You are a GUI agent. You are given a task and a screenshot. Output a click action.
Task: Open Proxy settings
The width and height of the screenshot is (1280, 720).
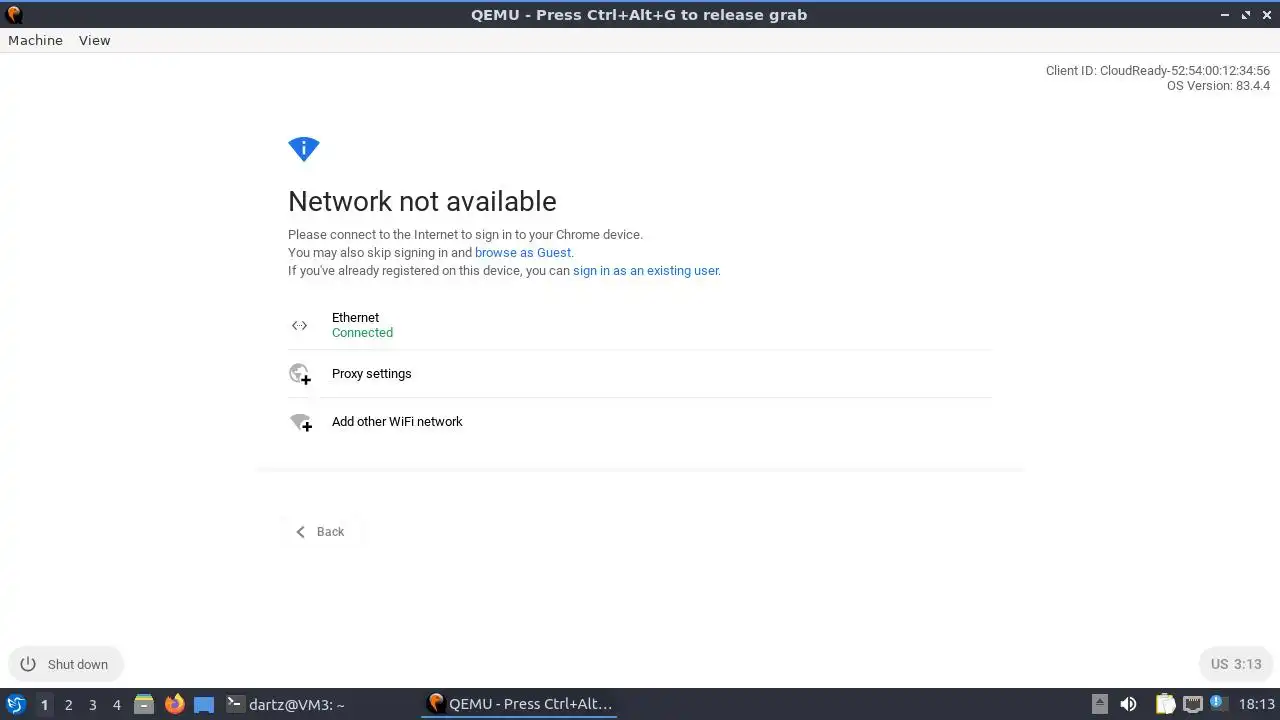pyautogui.click(x=640, y=374)
